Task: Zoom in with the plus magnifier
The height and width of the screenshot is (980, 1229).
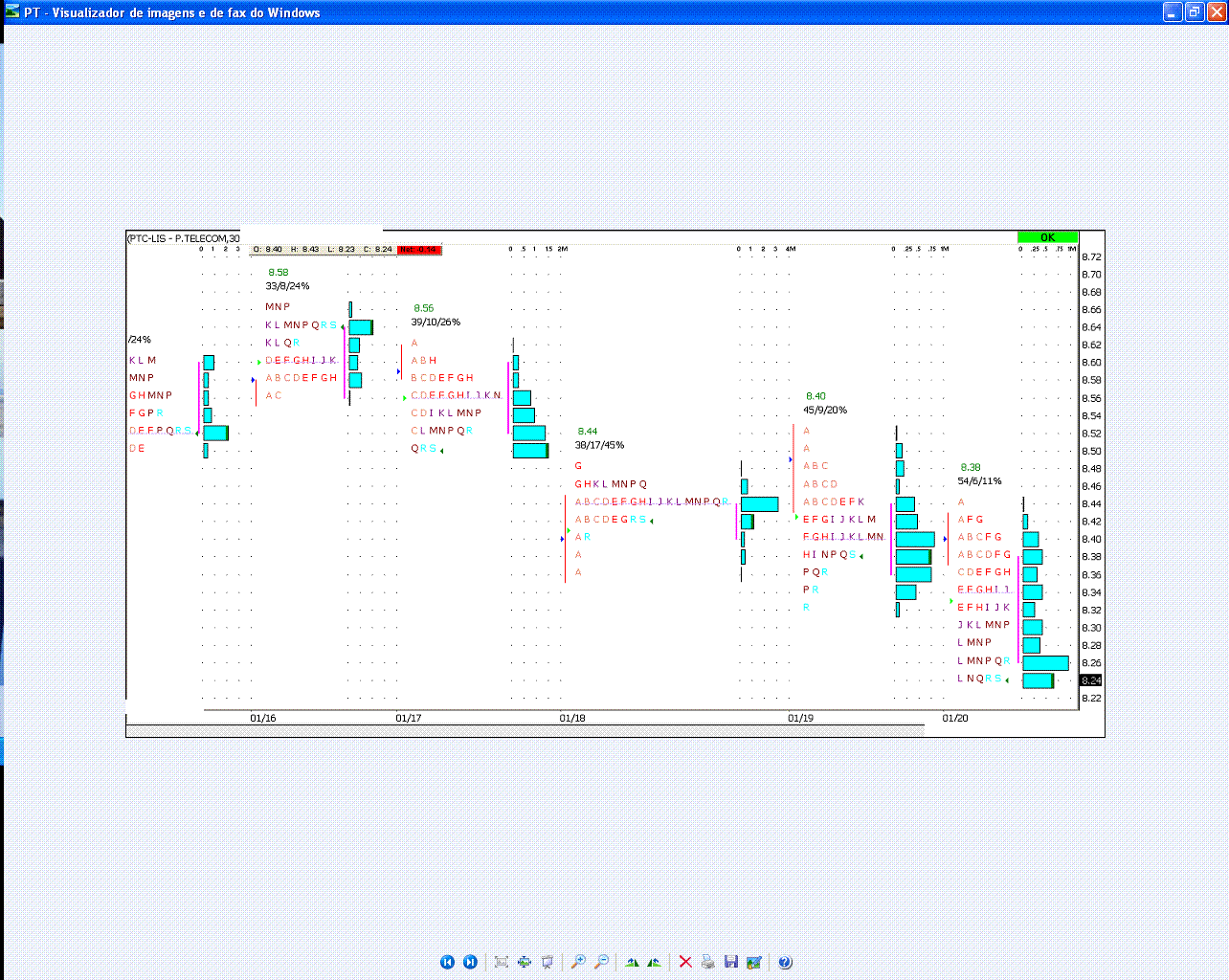Action: coord(578,962)
